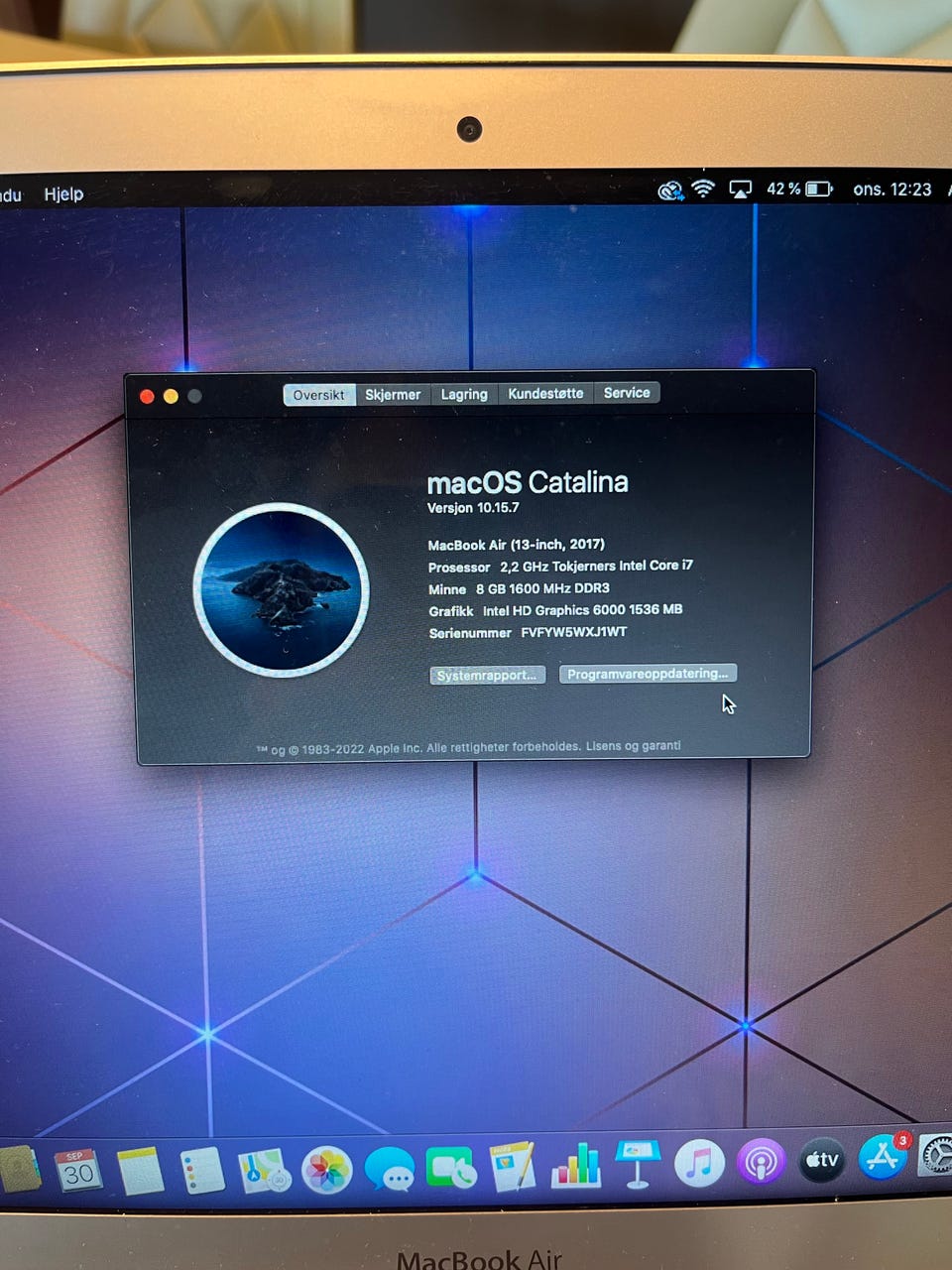Open the App Store in the Dock
This screenshot has width=952, height=1270.
point(882,1157)
